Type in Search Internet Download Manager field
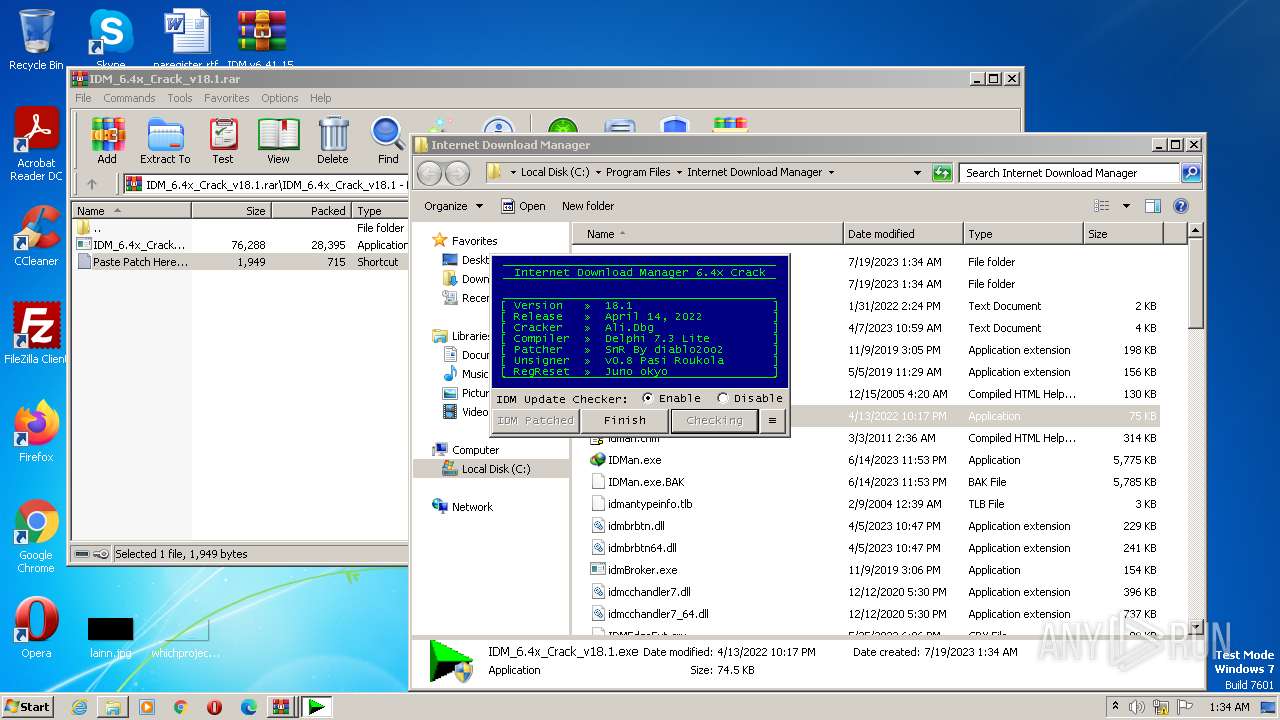1280x720 pixels. [1069, 173]
